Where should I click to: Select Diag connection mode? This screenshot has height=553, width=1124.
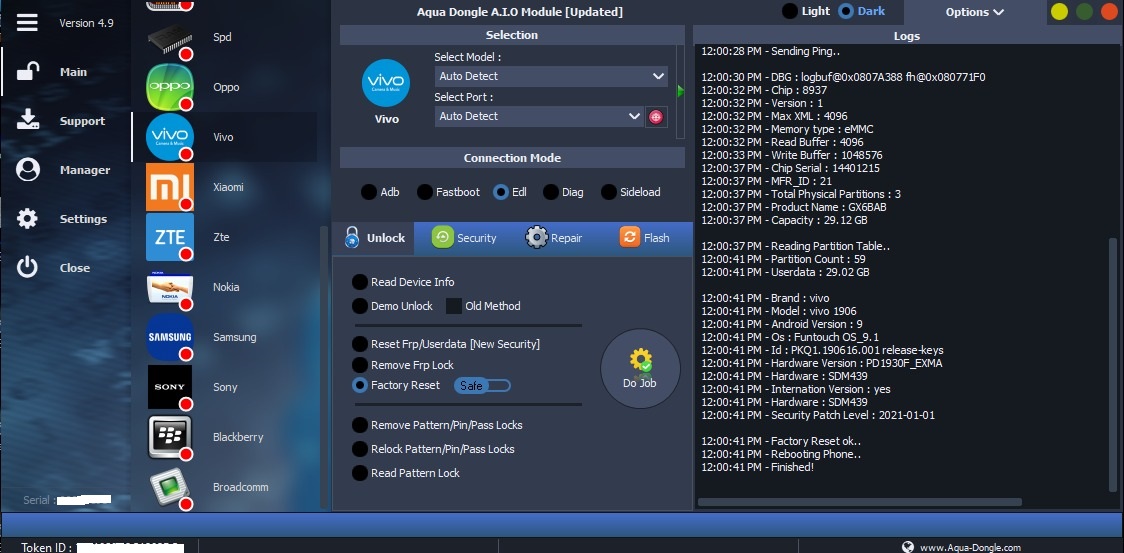pos(563,192)
